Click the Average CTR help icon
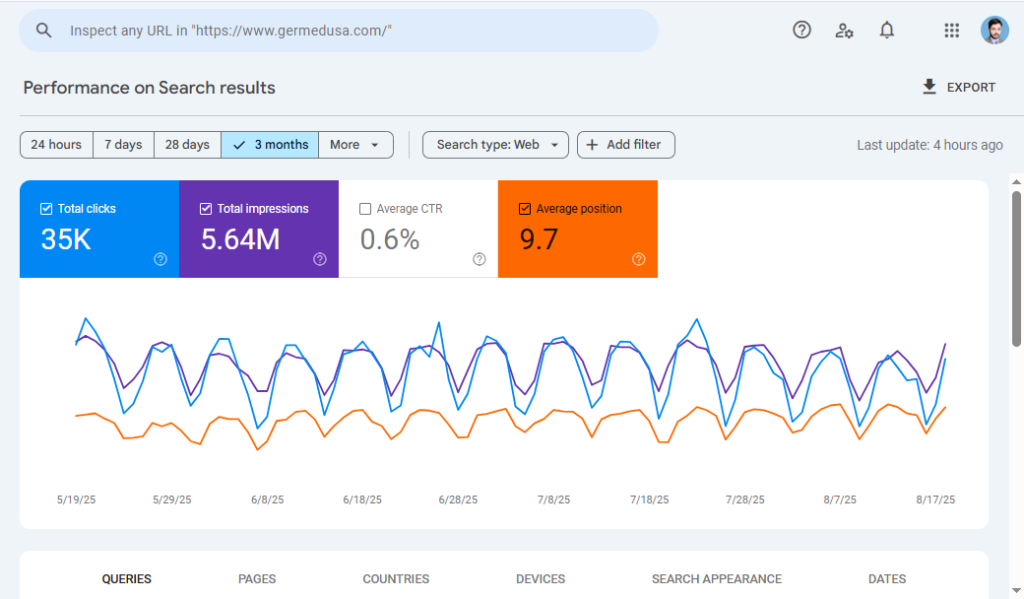 479,259
